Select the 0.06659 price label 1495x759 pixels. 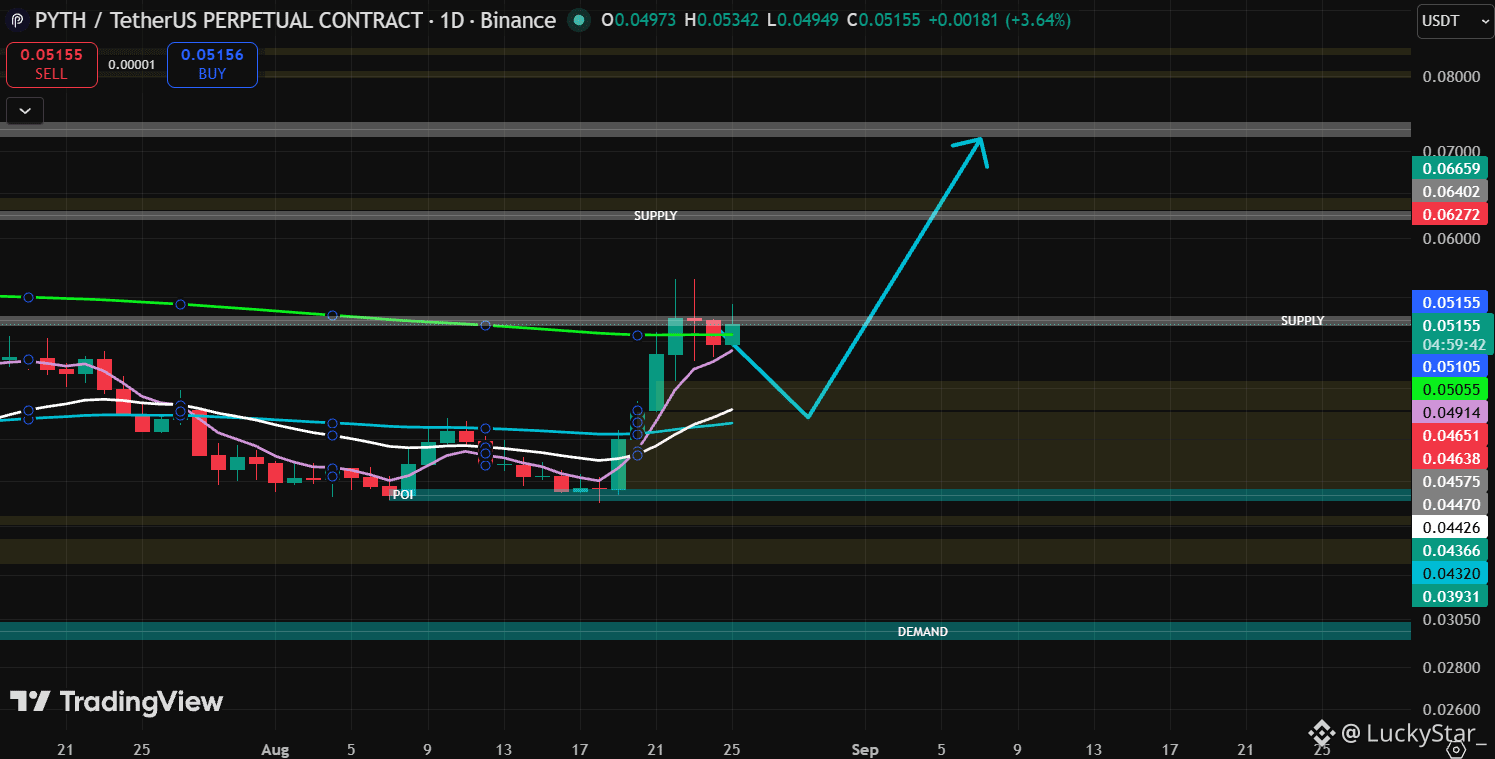(1451, 168)
